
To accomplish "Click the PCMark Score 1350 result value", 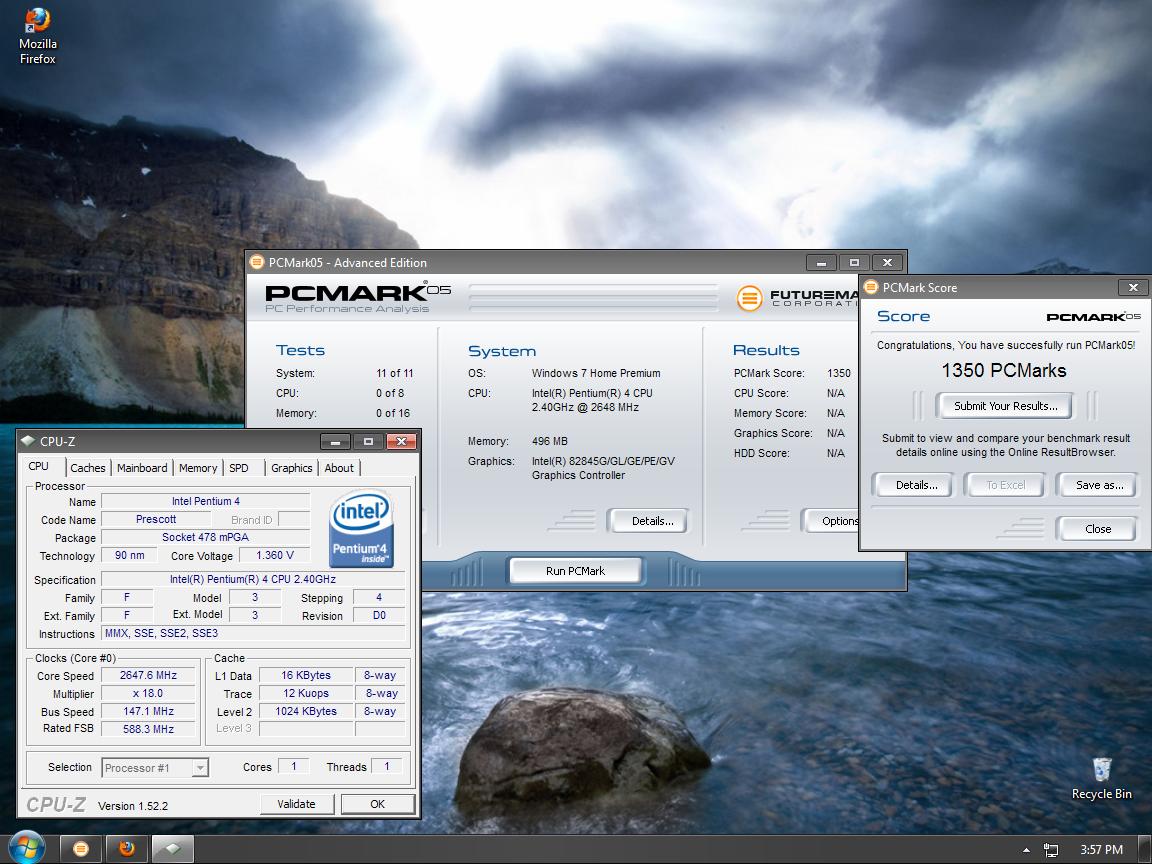I will (838, 373).
